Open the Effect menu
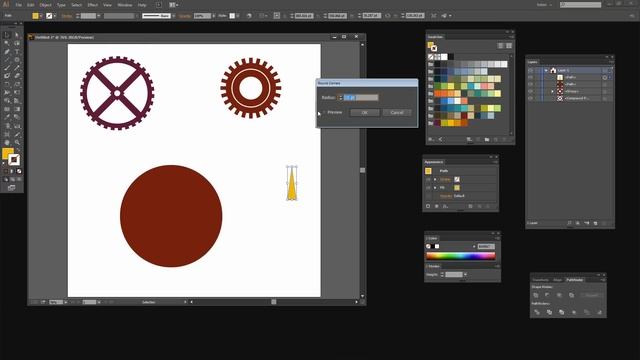Viewport: 640px width, 360px height. [93, 5]
